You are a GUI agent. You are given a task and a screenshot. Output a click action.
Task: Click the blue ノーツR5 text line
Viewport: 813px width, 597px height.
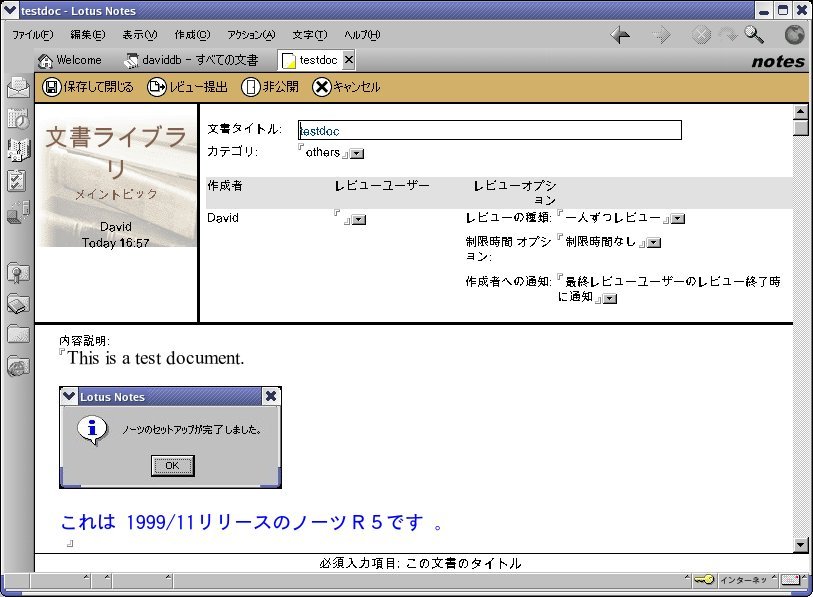click(x=252, y=522)
